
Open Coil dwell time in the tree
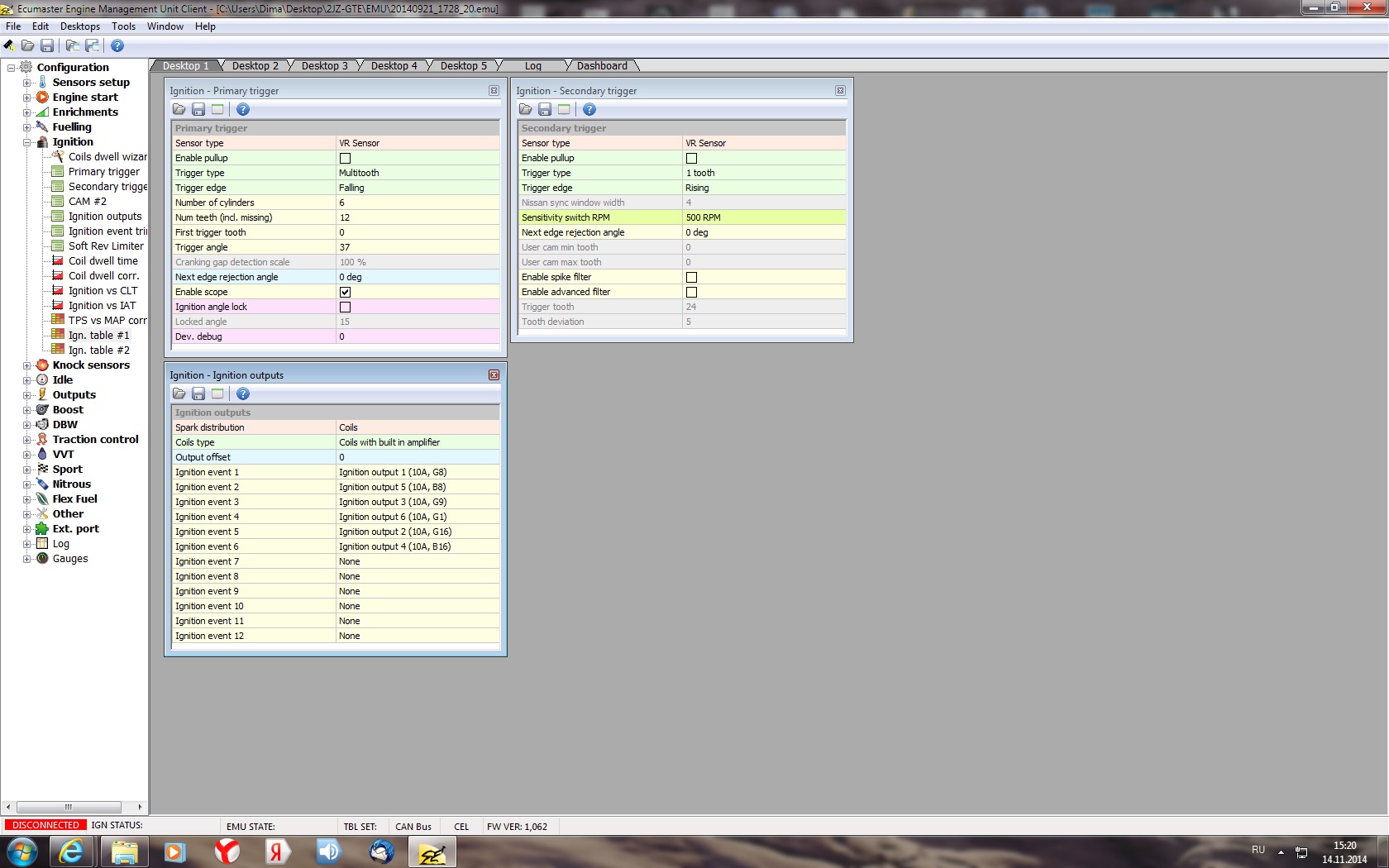[x=103, y=261]
